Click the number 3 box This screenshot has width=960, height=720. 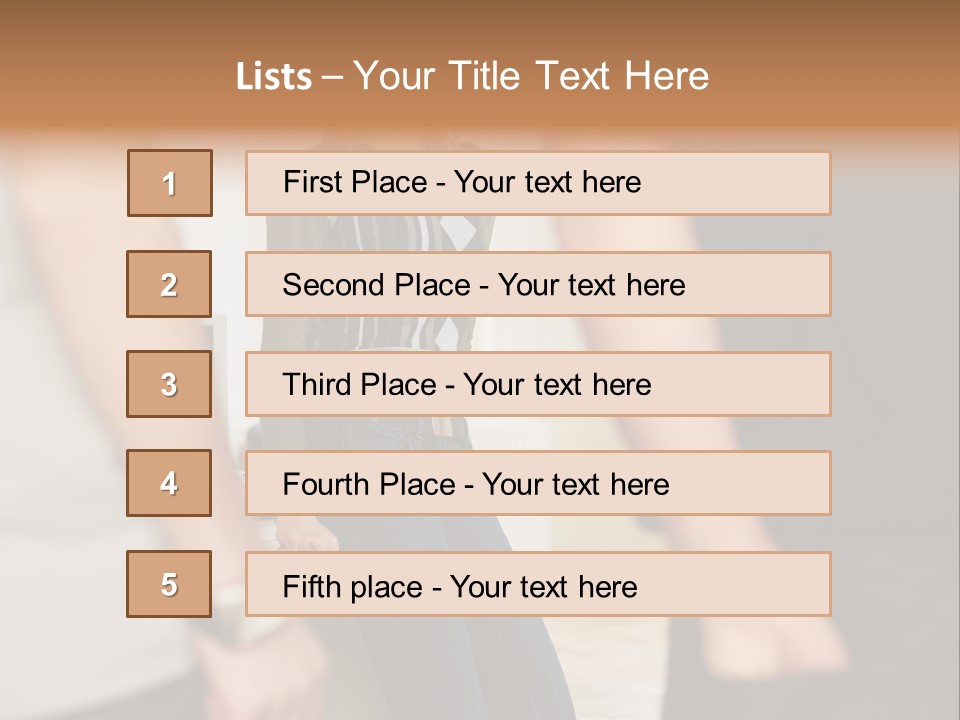coord(169,384)
